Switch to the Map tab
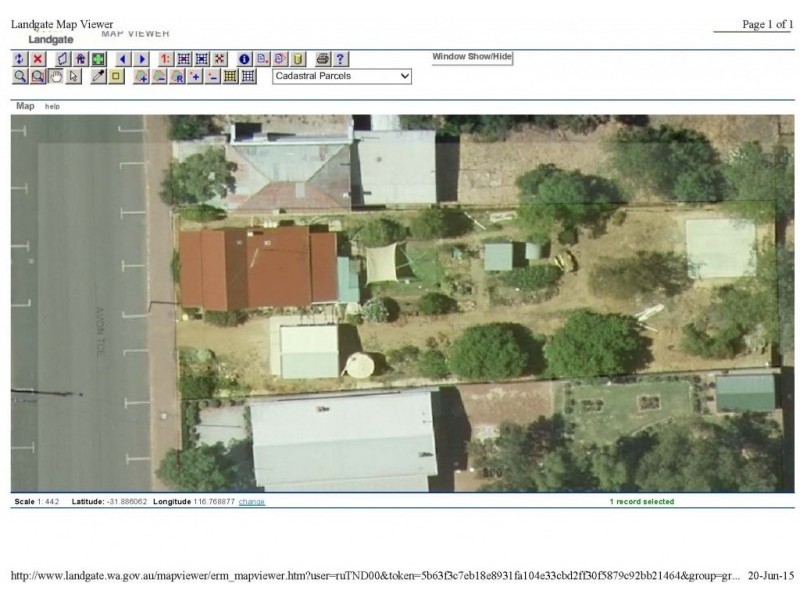The width and height of the screenshot is (800, 600). click(25, 106)
